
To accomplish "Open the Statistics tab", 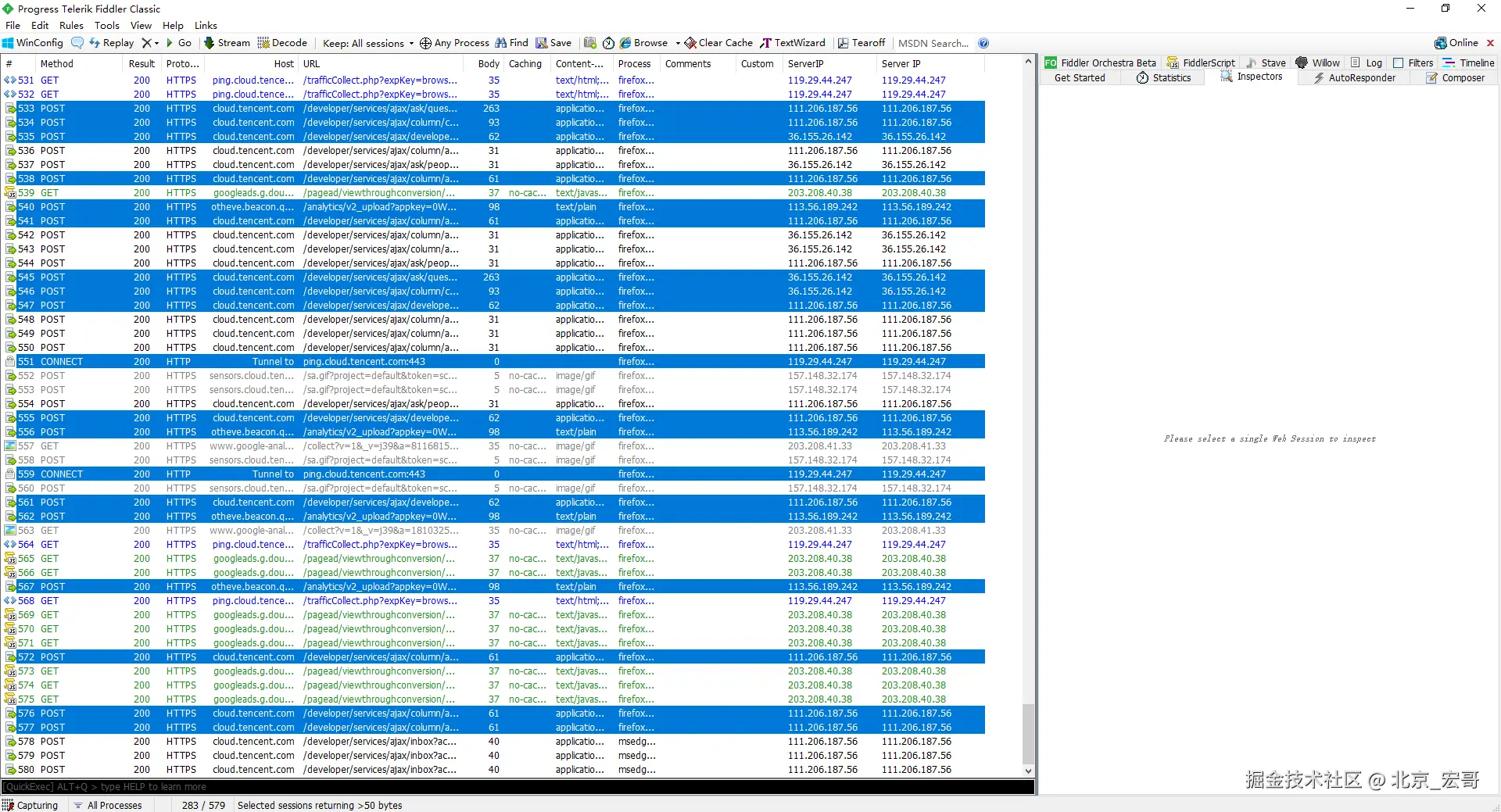I will [x=1163, y=77].
